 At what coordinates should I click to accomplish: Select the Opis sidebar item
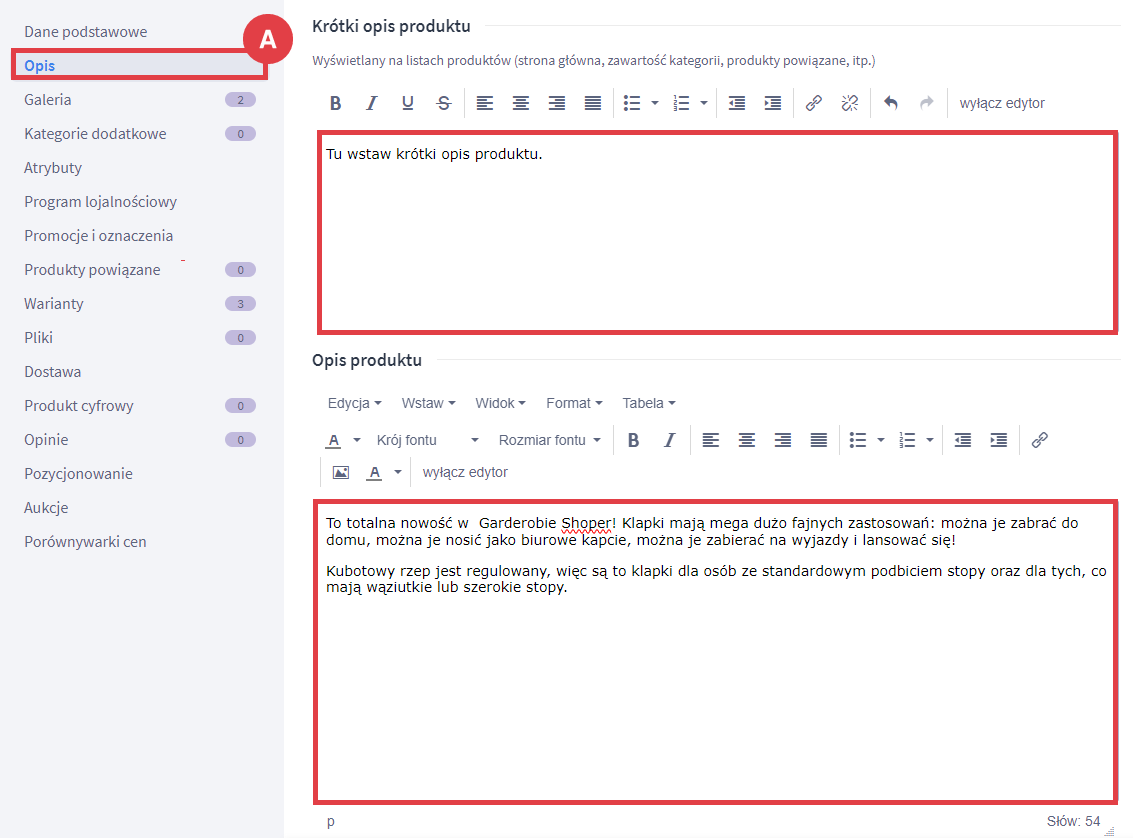pos(139,66)
